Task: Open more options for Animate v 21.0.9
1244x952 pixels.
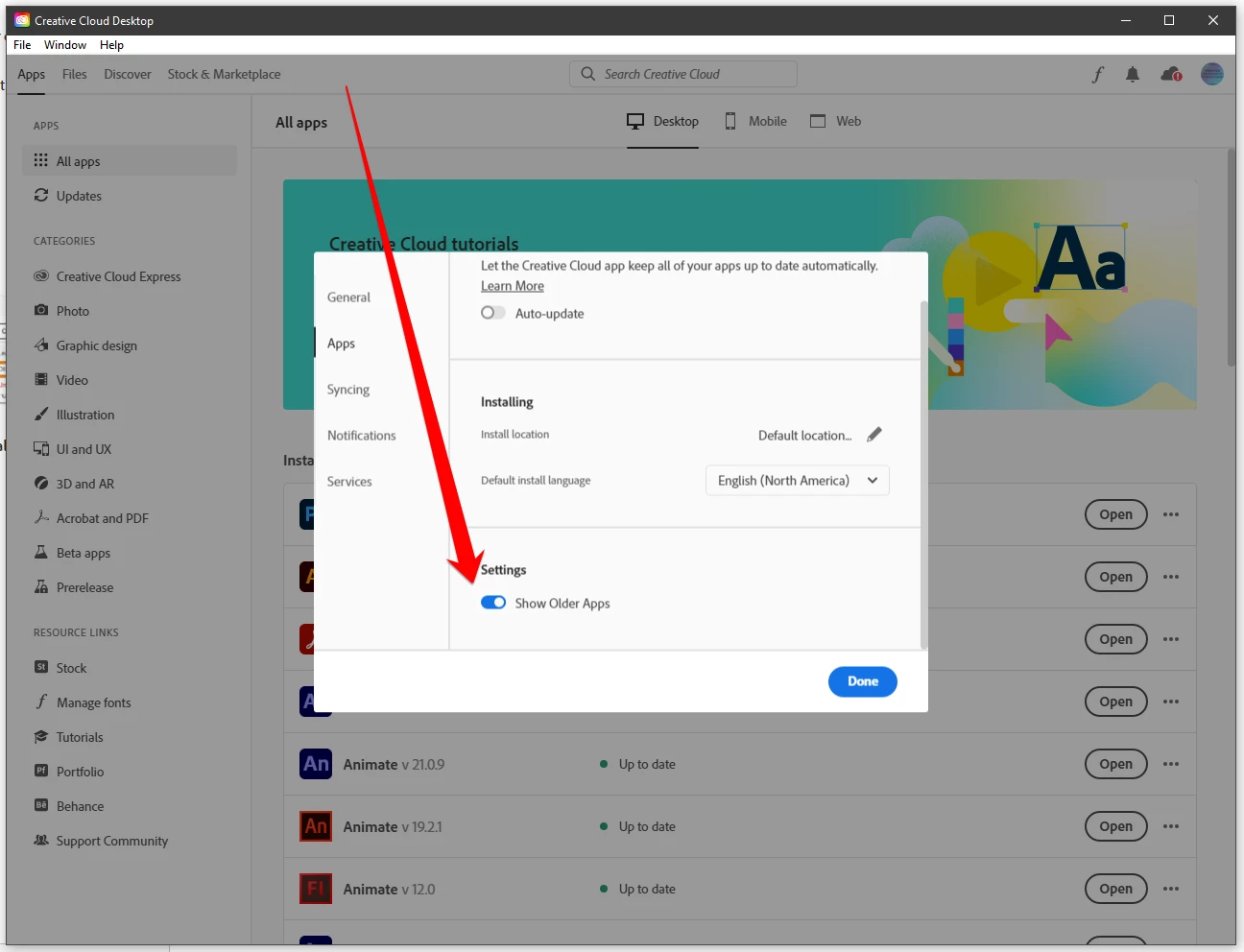Action: click(x=1171, y=764)
